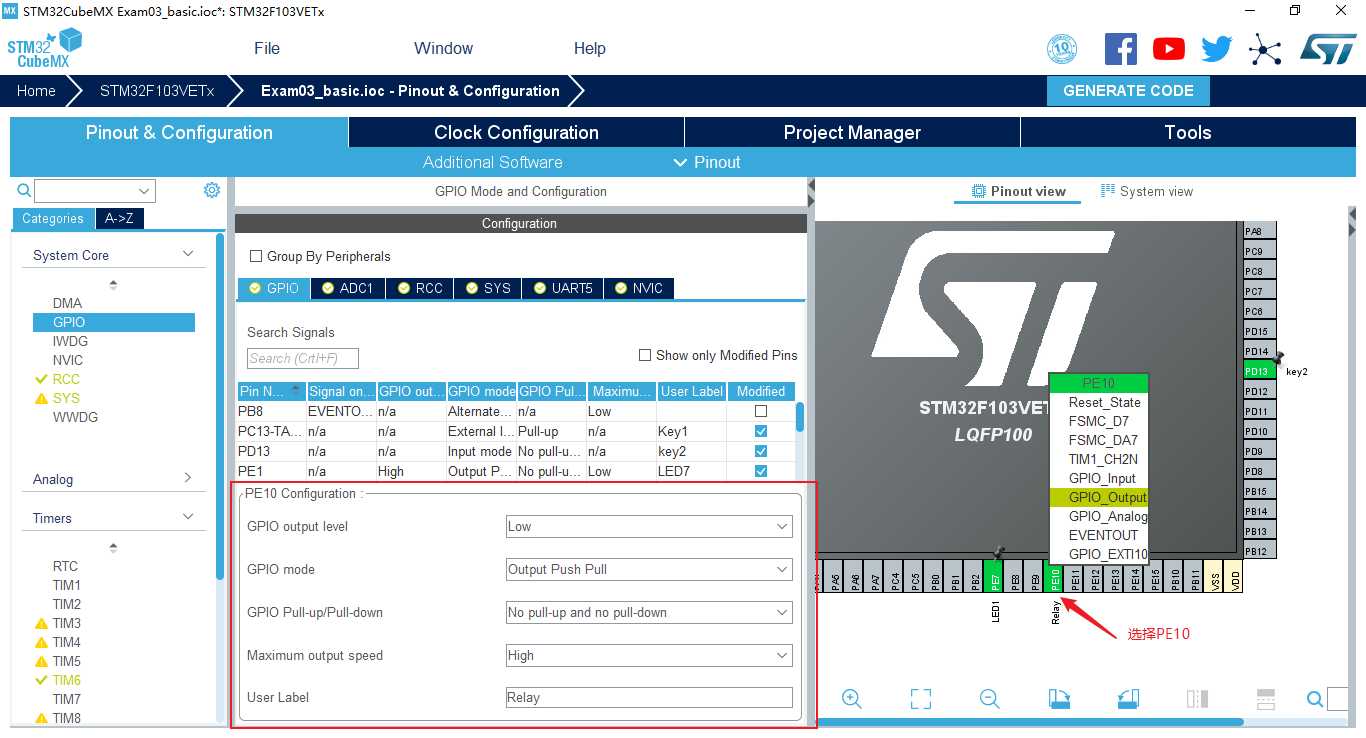1366x738 pixels.
Task: Open GPIO Pull-up/Pull-down dropdown
Action: pyautogui.click(x=649, y=612)
